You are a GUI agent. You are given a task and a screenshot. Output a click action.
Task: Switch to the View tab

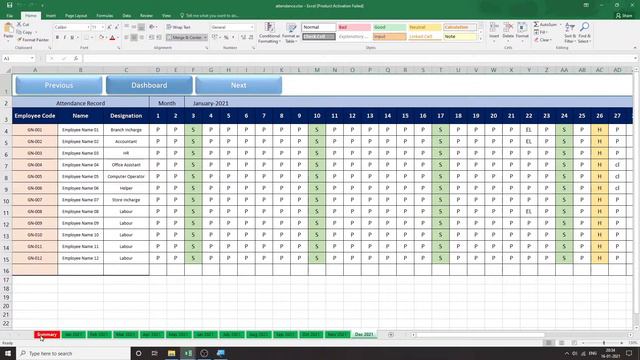point(166,16)
